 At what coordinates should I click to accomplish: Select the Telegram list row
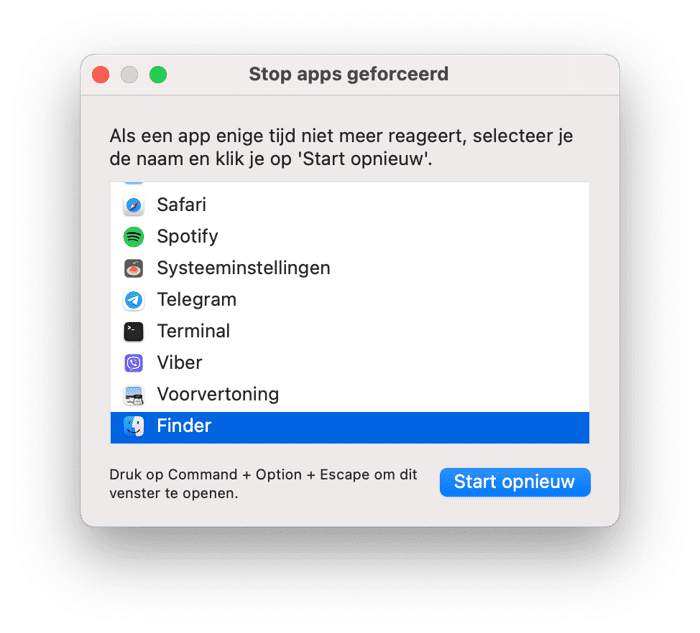pyautogui.click(x=350, y=300)
